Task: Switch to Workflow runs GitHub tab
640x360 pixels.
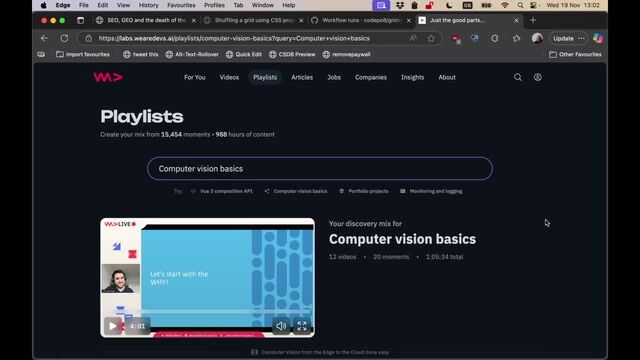Action: click(361, 20)
